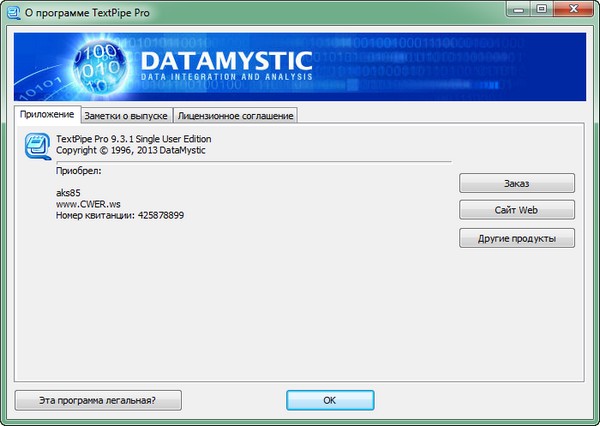
Task: Click the Приобрел: label
Action: click(79, 171)
